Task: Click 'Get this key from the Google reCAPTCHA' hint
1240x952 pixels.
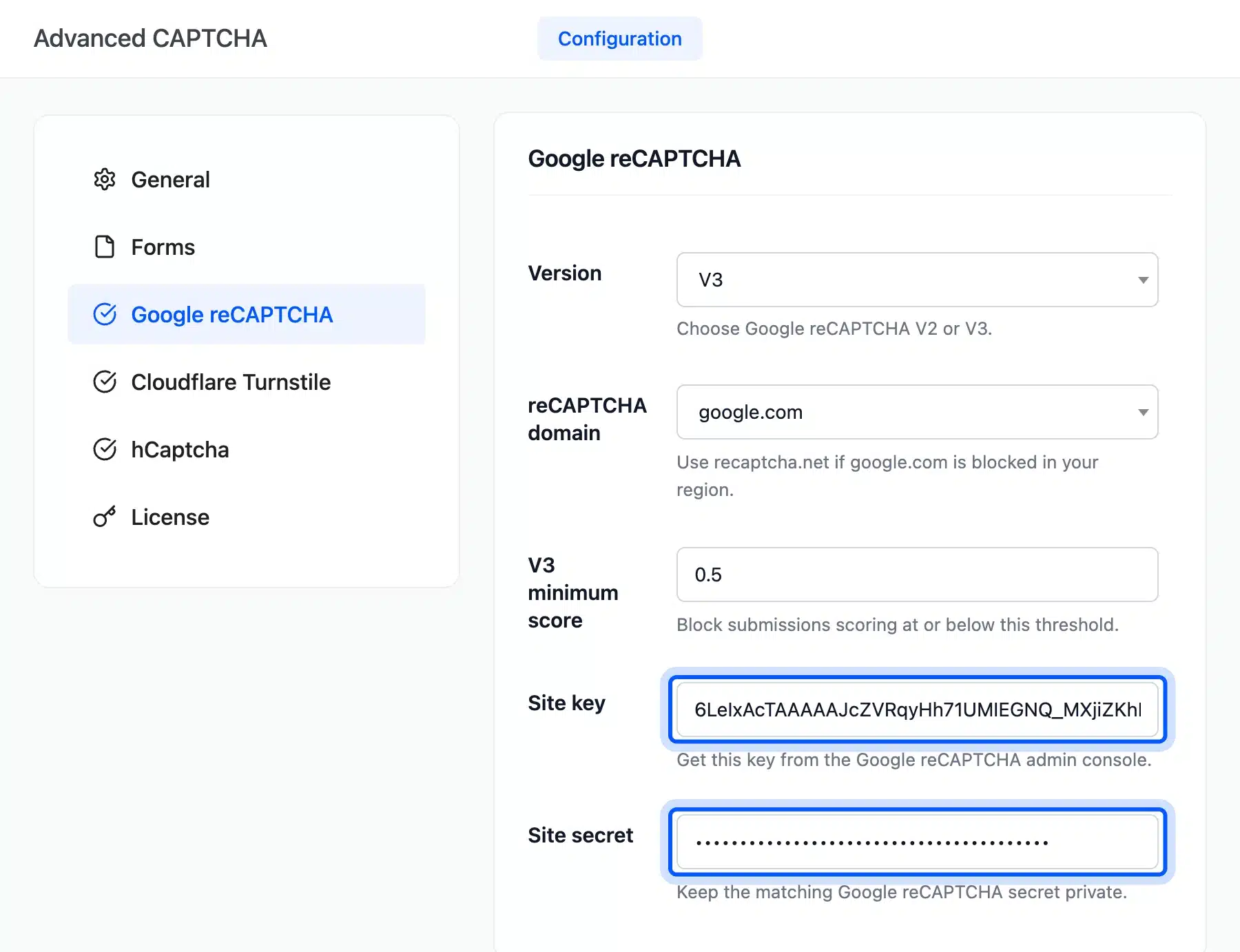Action: click(x=914, y=760)
